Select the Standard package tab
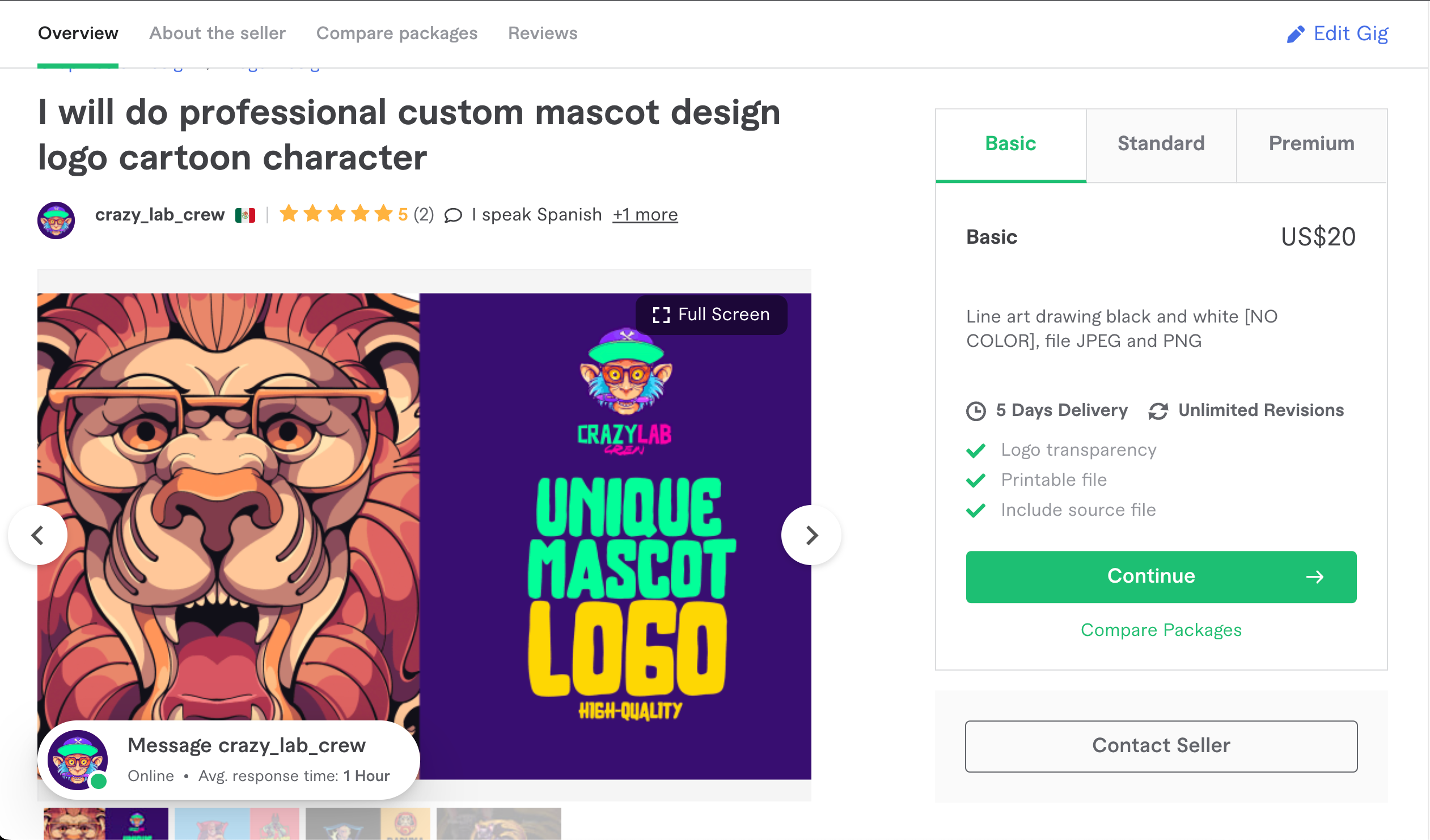The width and height of the screenshot is (1430, 840). 1161,143
